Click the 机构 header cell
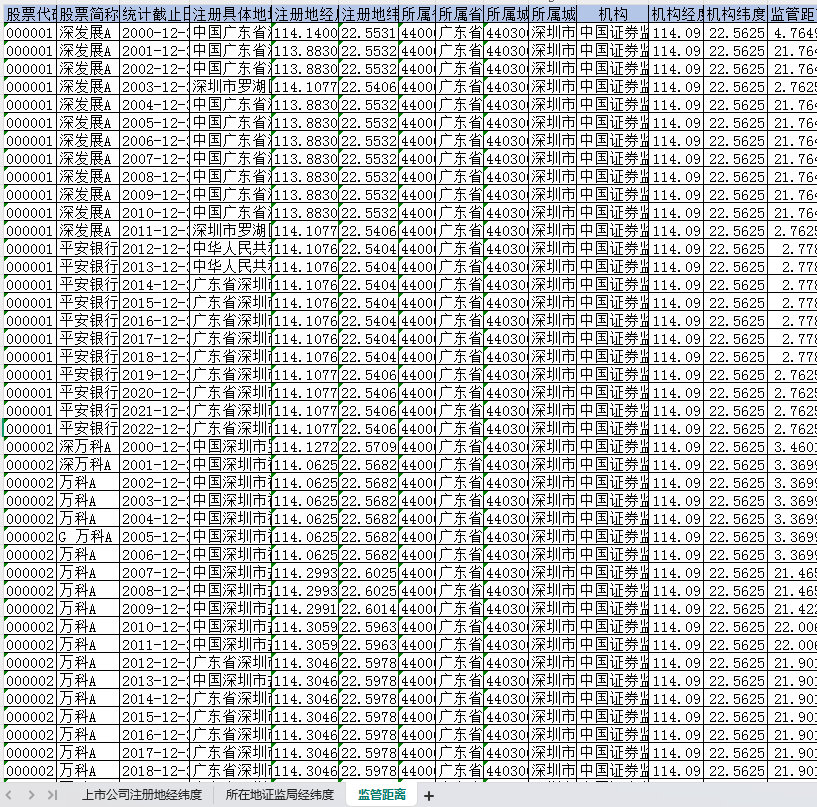The image size is (817, 807). (613, 15)
